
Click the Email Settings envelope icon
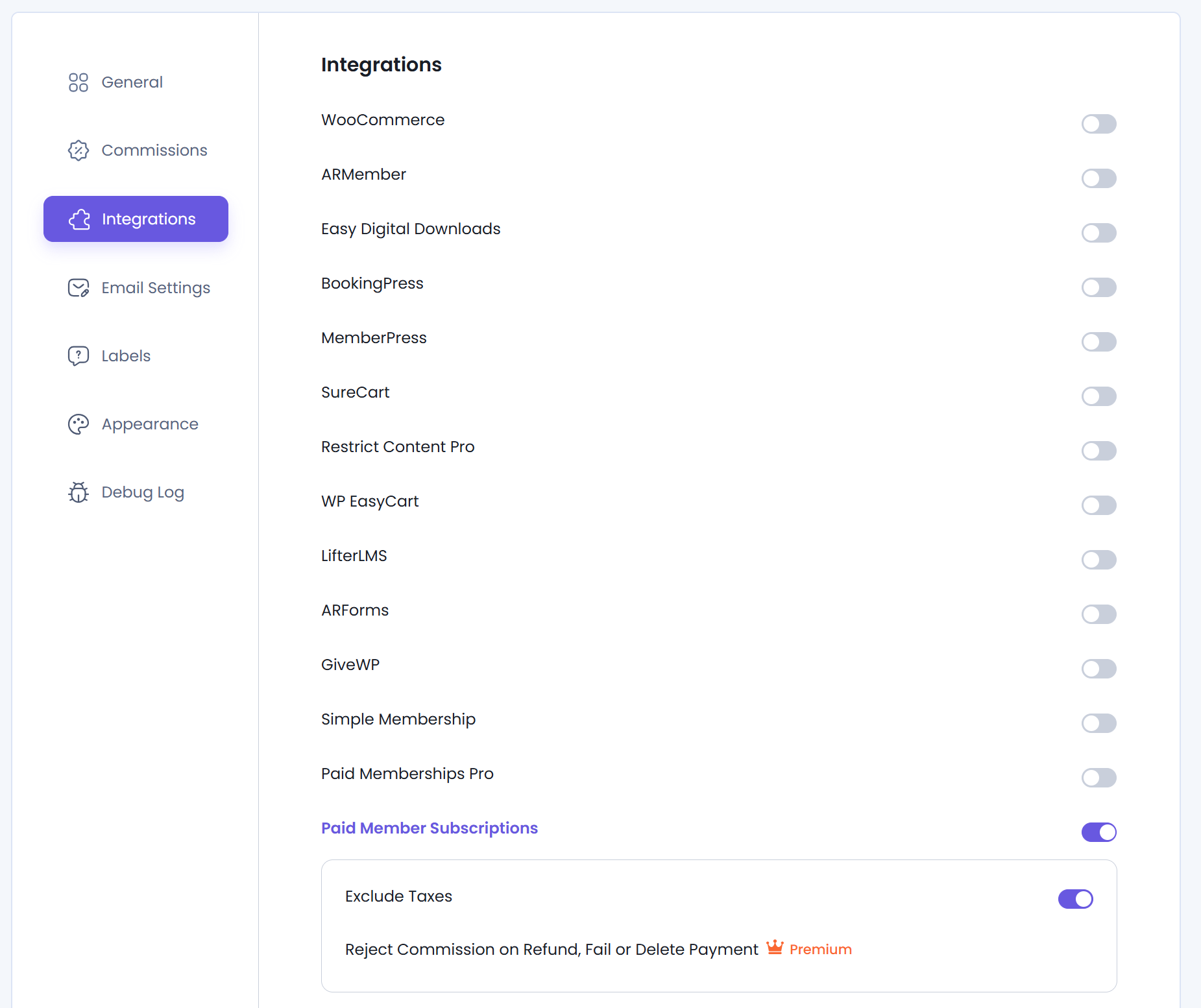pyautogui.click(x=79, y=288)
